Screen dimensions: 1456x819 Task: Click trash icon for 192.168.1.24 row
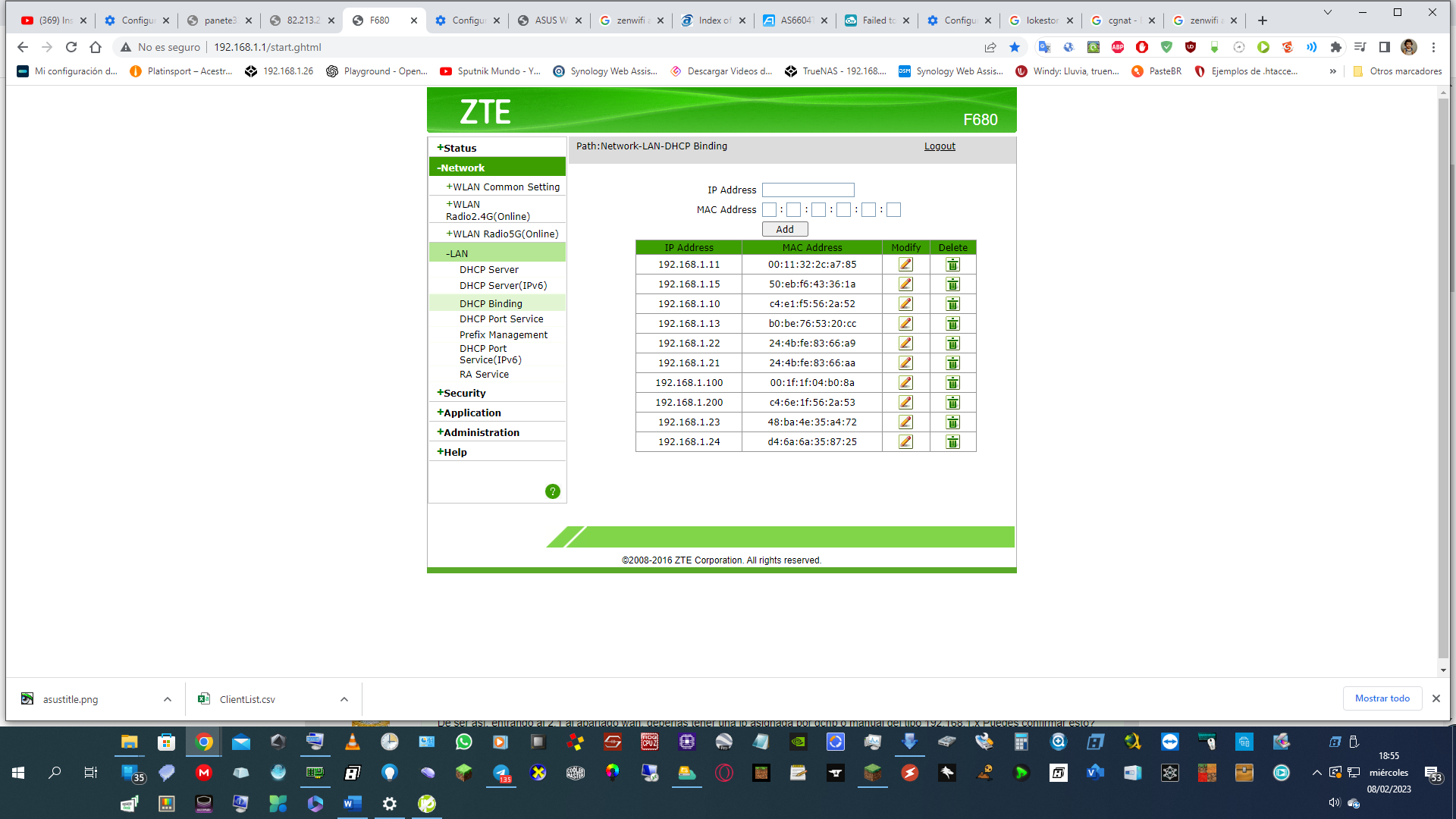(x=952, y=442)
